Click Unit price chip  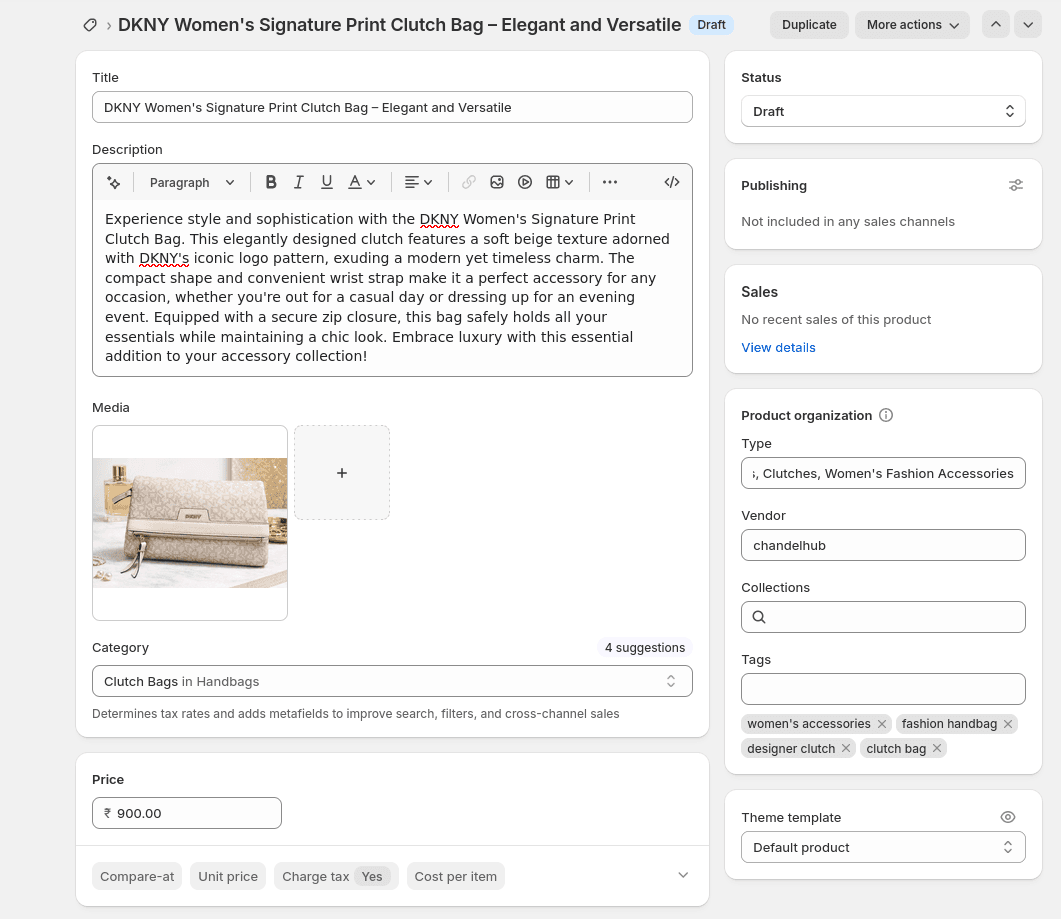coord(228,876)
